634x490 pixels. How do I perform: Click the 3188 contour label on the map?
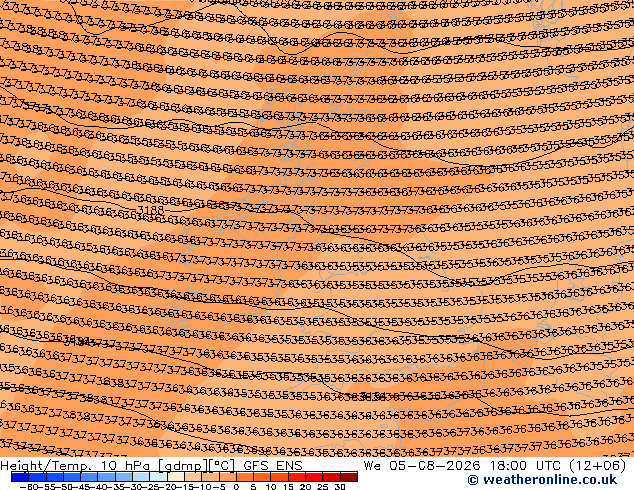(x=151, y=210)
